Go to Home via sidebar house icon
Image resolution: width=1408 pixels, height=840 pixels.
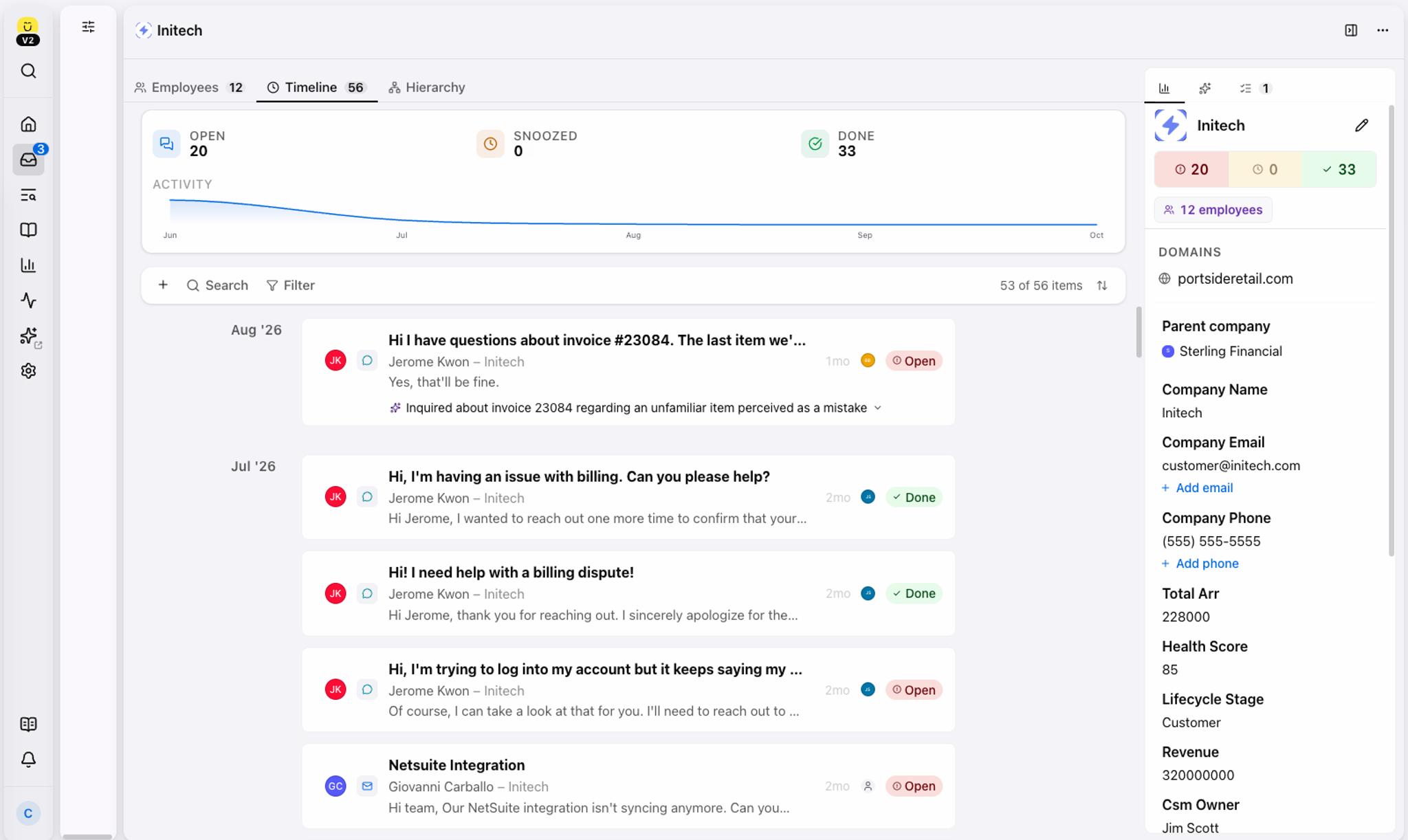(28, 124)
